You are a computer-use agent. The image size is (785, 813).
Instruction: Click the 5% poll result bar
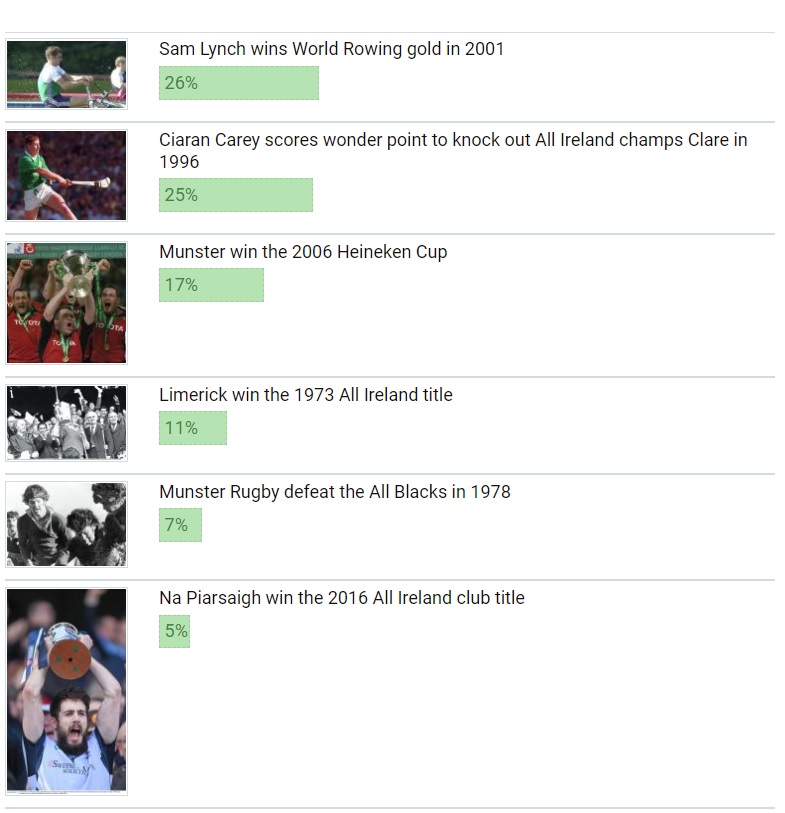(x=174, y=631)
